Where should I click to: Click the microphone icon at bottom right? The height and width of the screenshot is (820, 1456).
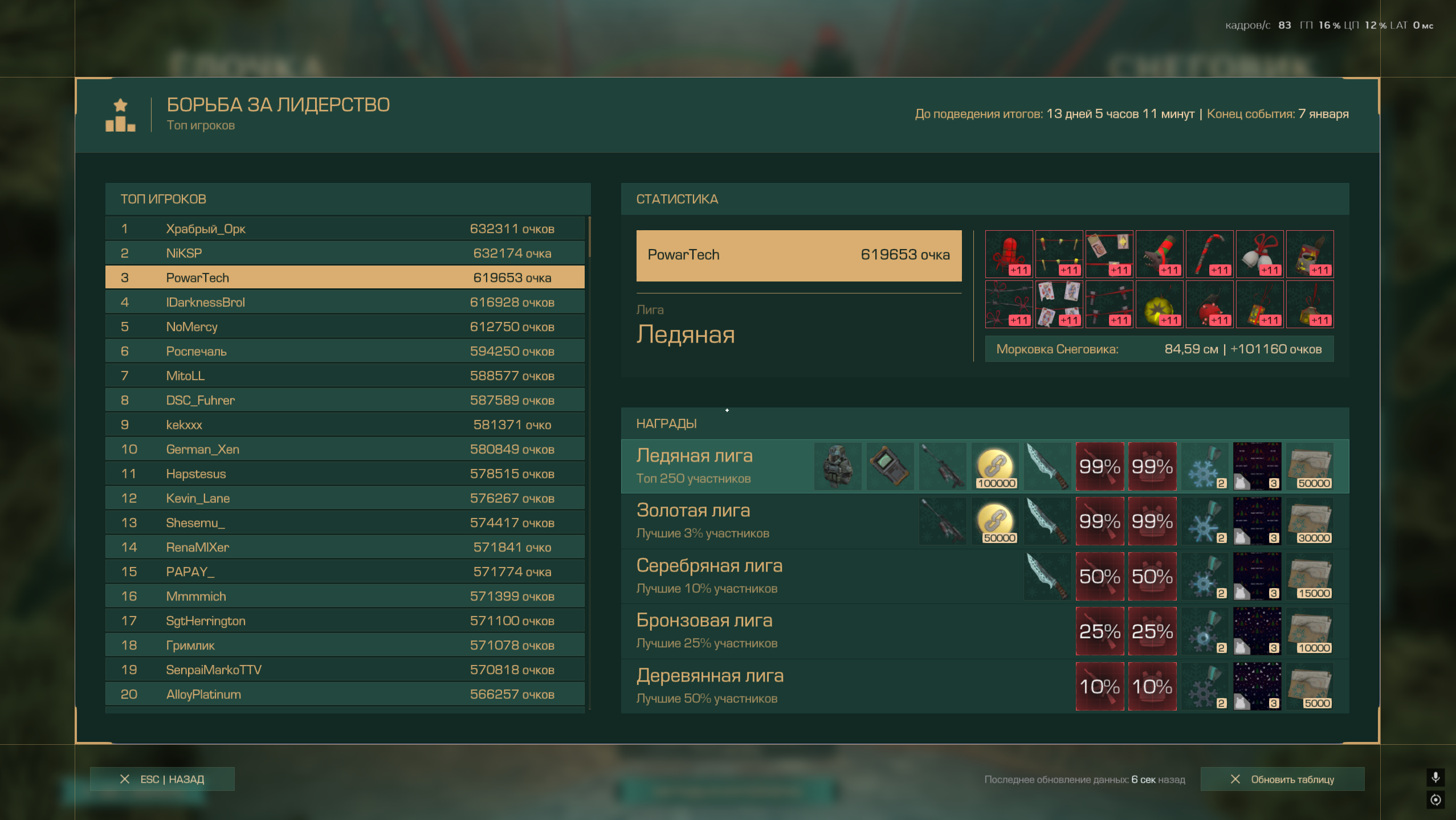1435,777
